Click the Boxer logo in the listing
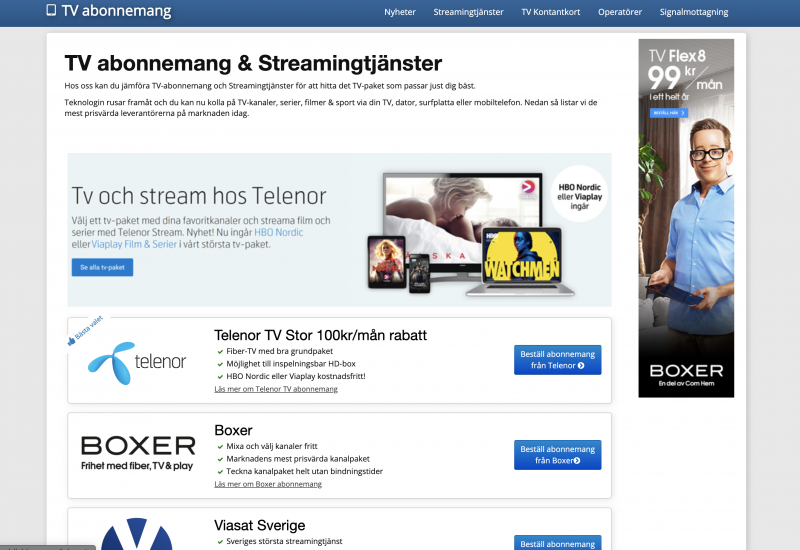Image resolution: width=800 pixels, height=550 pixels. (138, 453)
